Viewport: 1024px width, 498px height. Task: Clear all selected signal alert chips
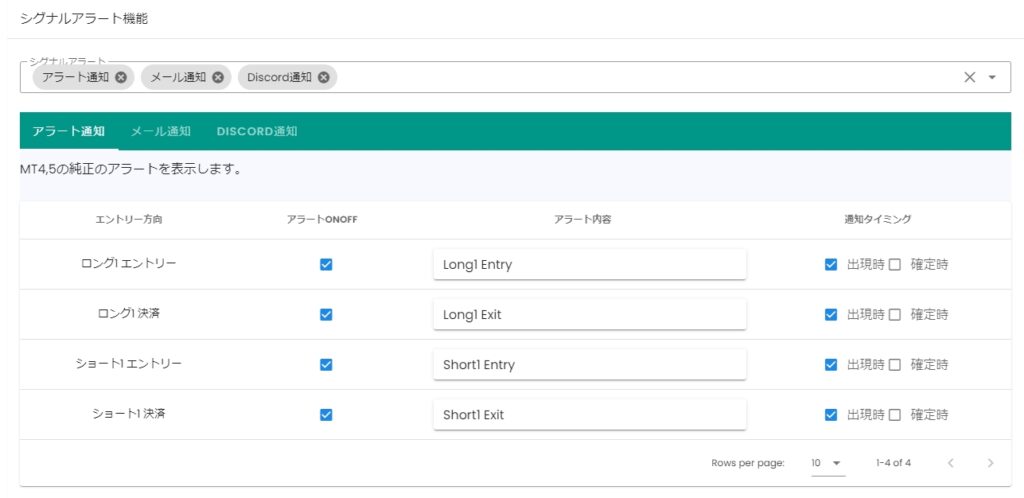(970, 77)
